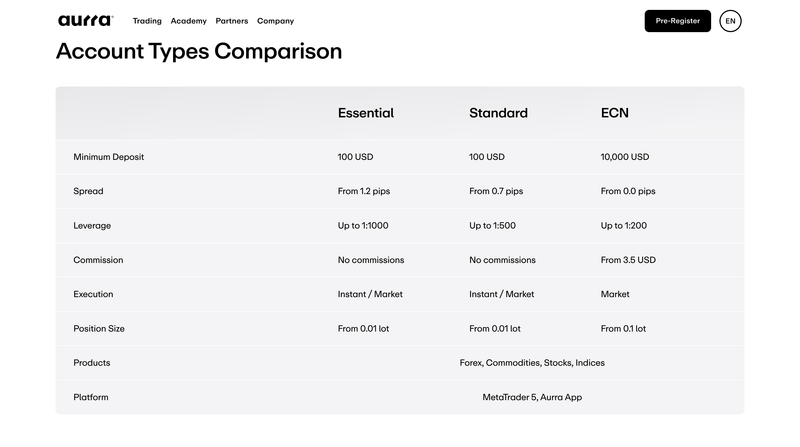Open the Partners menu
Image resolution: width=800 pixels, height=447 pixels.
tap(232, 21)
